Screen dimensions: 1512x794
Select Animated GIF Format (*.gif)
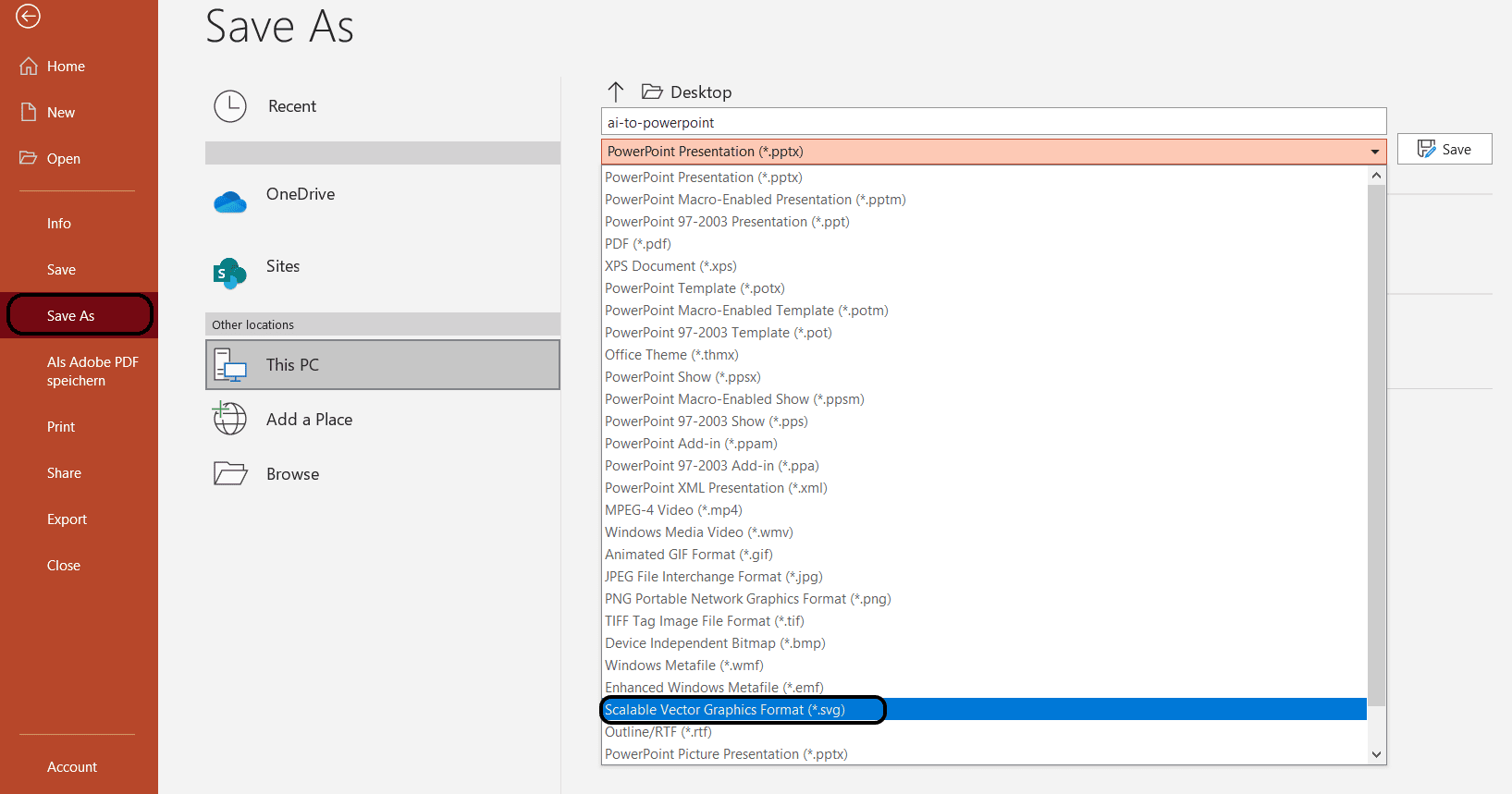pyautogui.click(x=984, y=555)
